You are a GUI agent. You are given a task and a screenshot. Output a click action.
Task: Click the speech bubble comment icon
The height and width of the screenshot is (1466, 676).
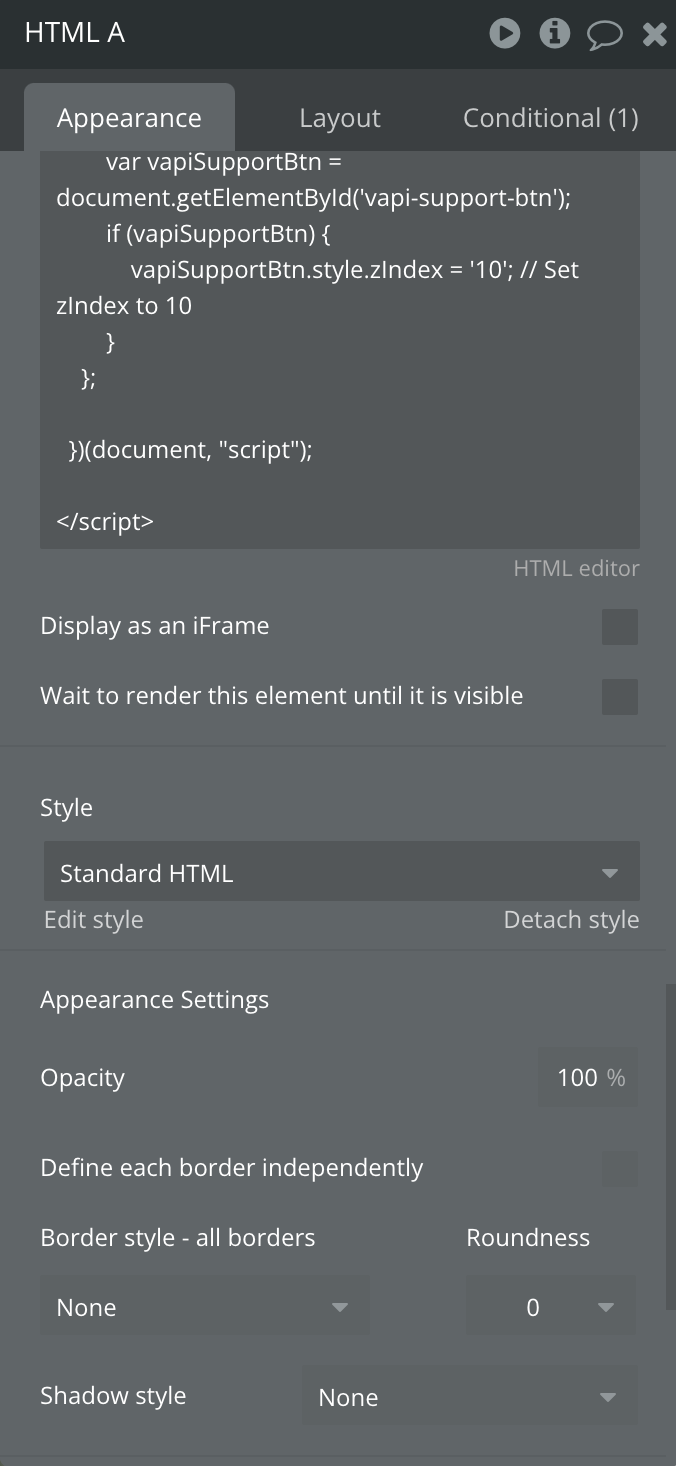point(604,35)
